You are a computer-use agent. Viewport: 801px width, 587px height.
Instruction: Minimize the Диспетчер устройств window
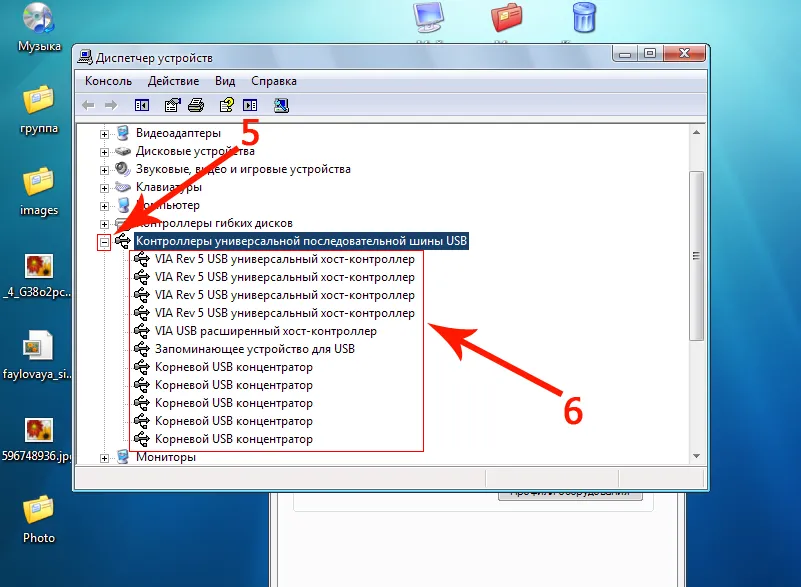625,54
